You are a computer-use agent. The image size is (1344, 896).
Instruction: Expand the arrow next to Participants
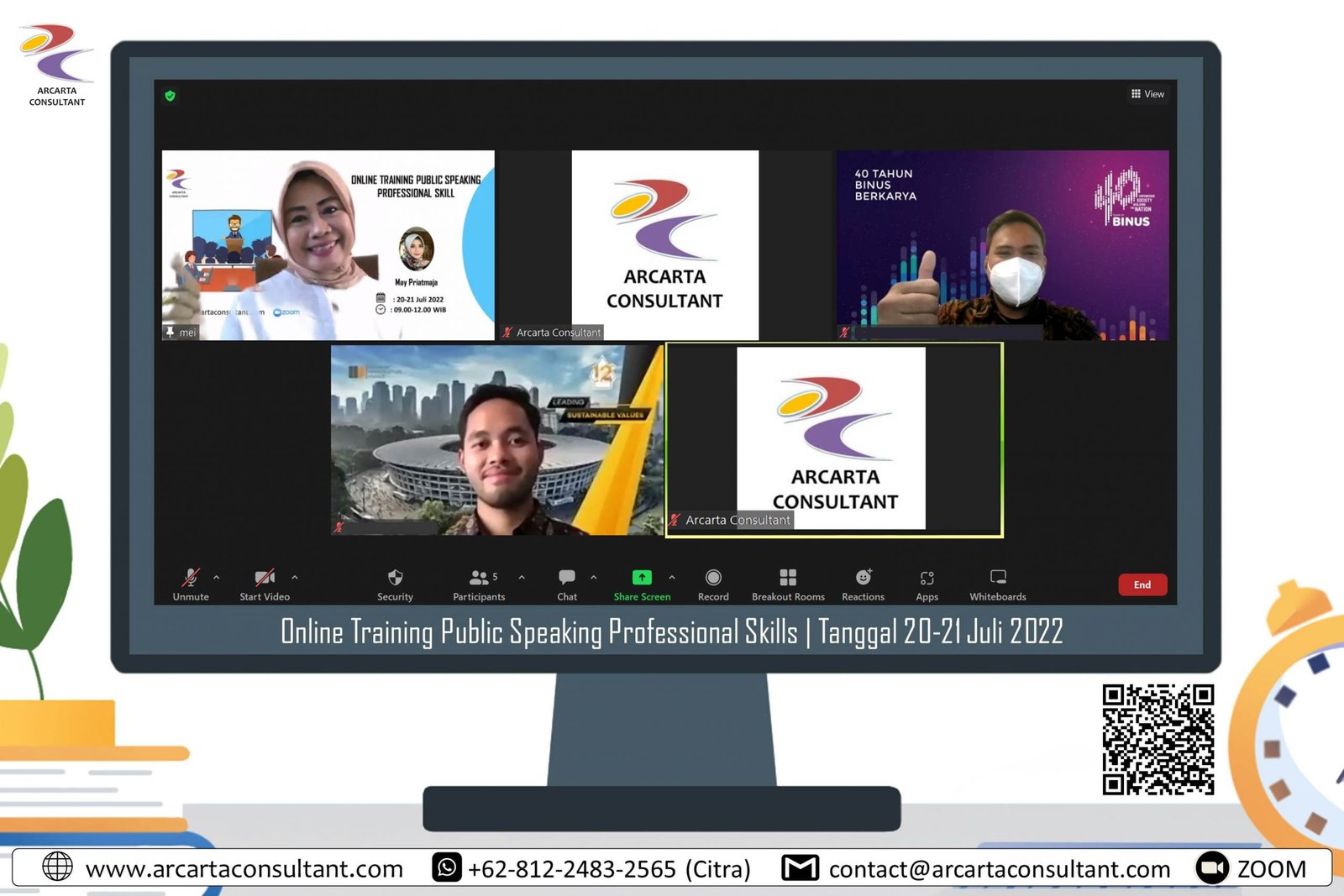522,577
